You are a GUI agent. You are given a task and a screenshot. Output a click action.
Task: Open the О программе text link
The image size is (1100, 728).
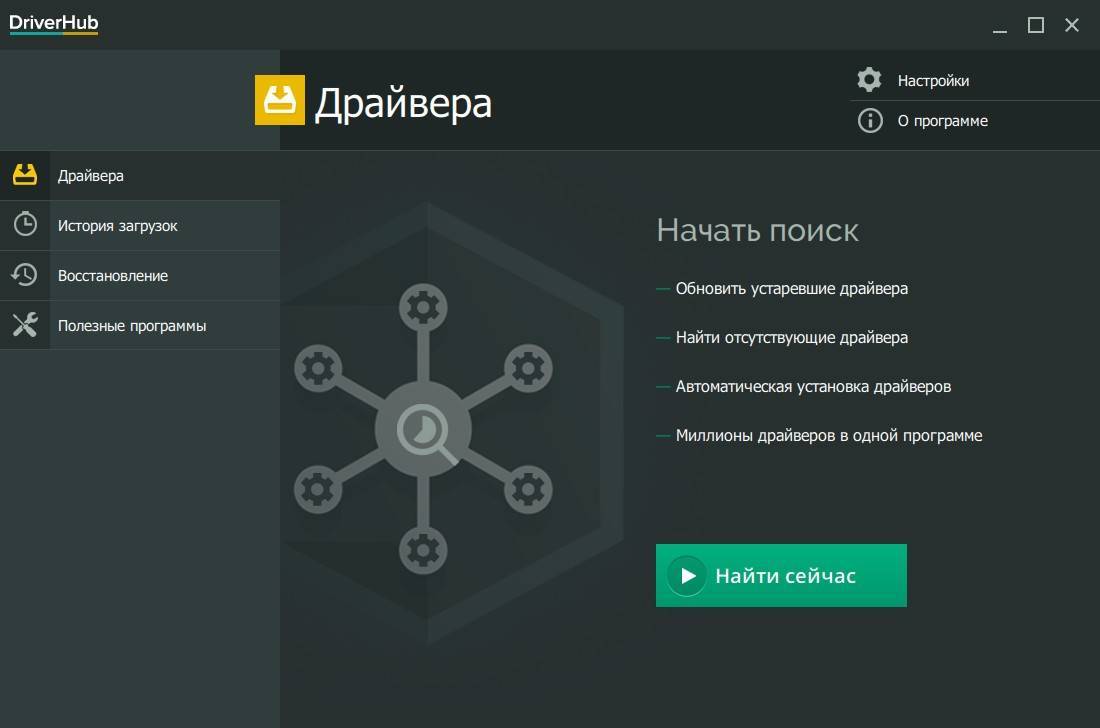click(x=942, y=121)
